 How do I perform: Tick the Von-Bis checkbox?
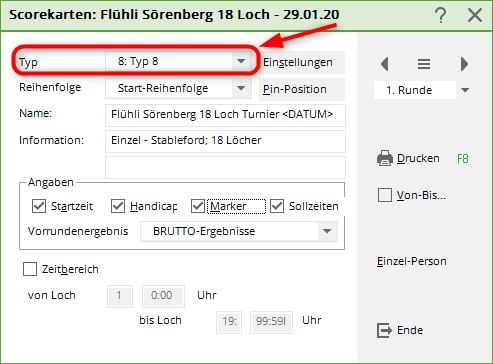pos(385,195)
